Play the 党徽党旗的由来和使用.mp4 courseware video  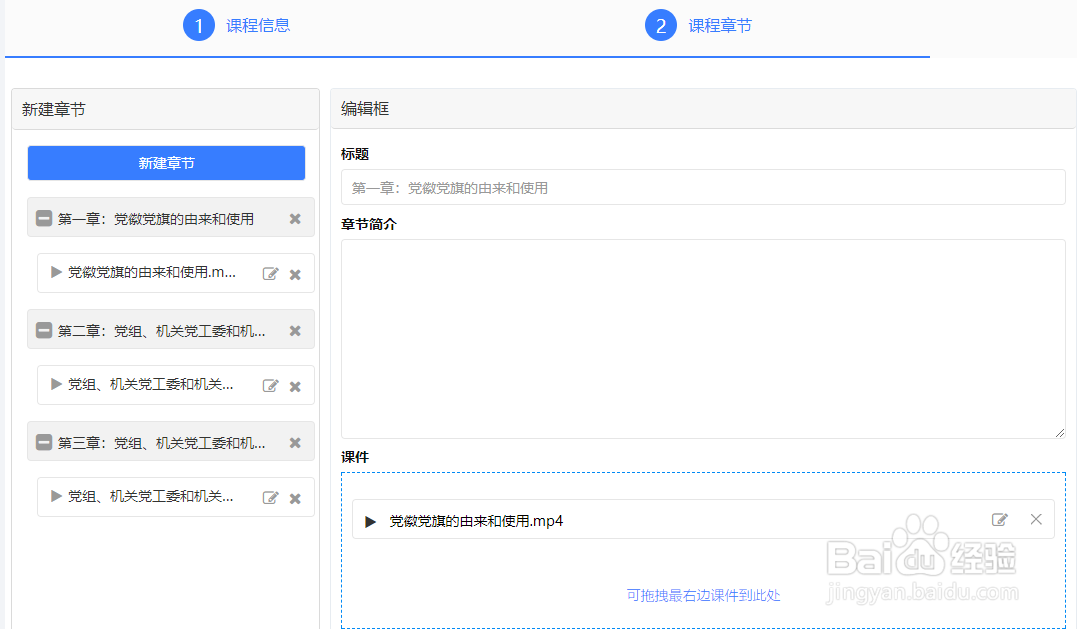pos(371,520)
